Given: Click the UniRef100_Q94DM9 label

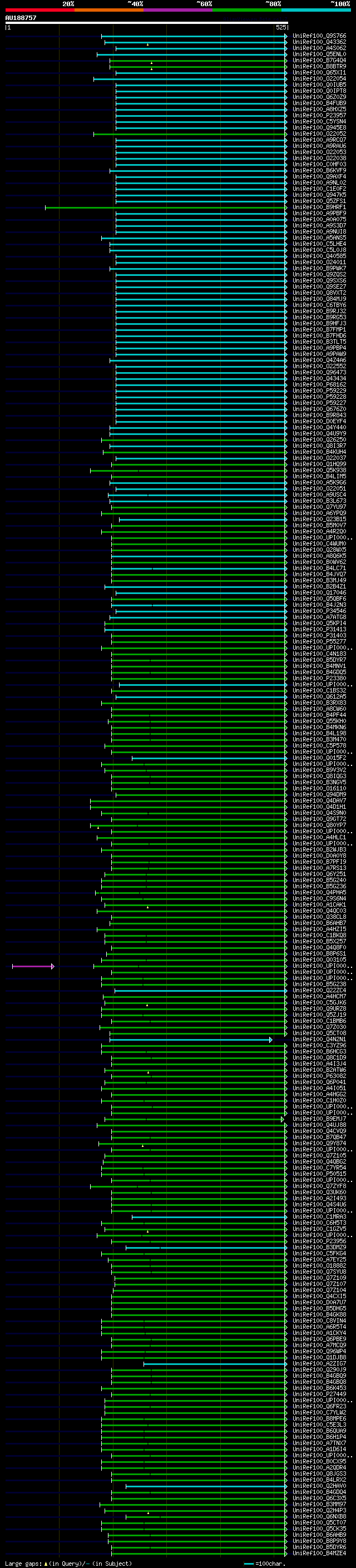Looking at the screenshot, I should 319,795.
